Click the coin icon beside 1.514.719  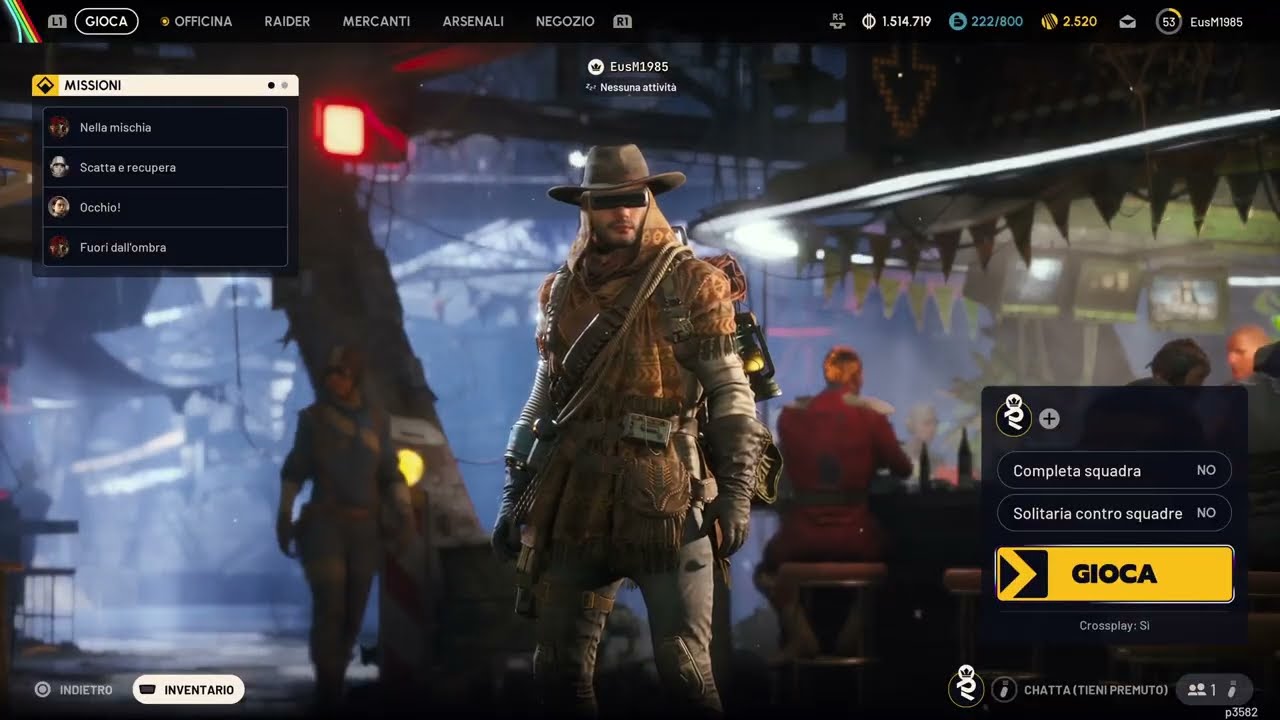869,21
